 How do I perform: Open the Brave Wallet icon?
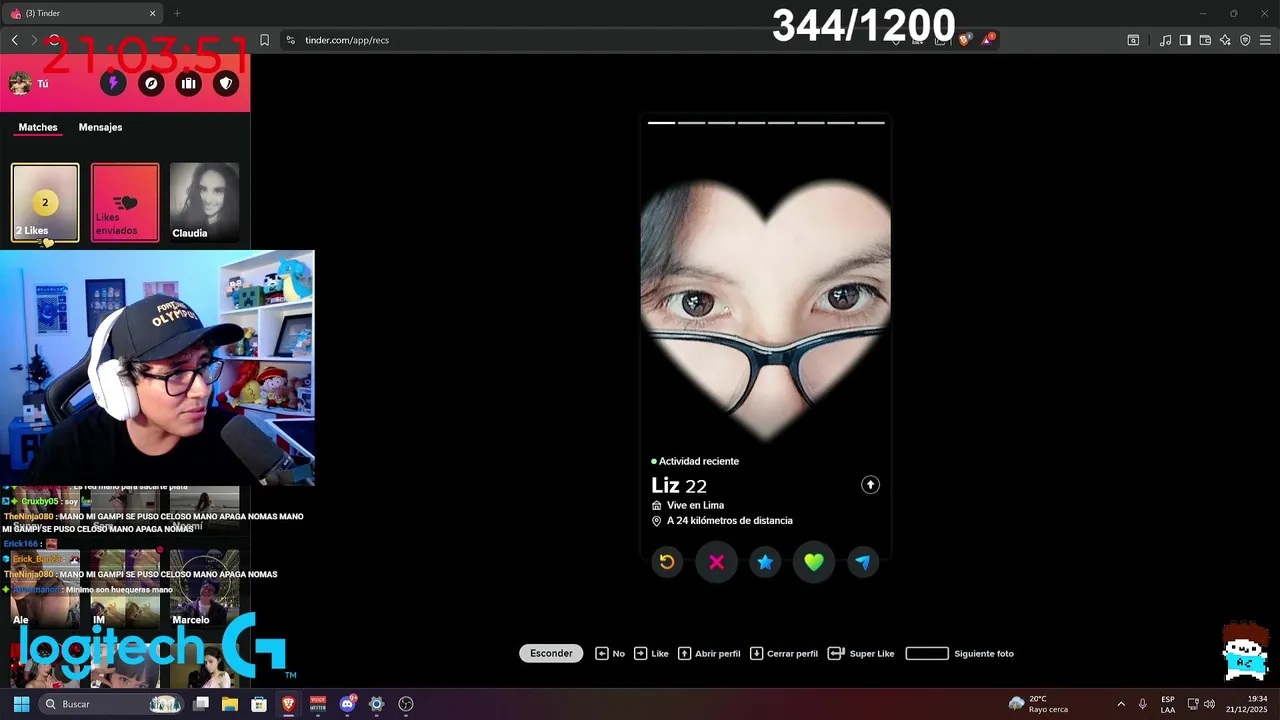tap(1205, 40)
